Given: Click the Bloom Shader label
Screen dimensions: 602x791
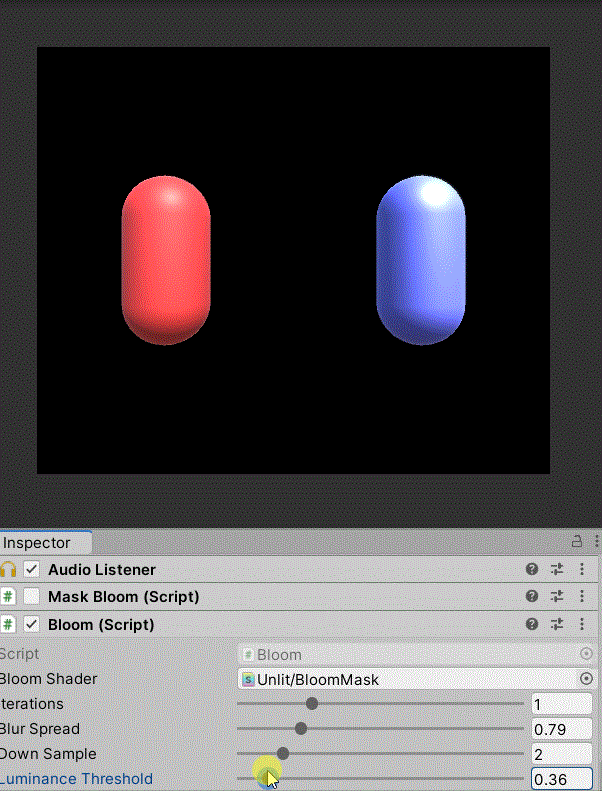Looking at the screenshot, I should pos(48,679).
